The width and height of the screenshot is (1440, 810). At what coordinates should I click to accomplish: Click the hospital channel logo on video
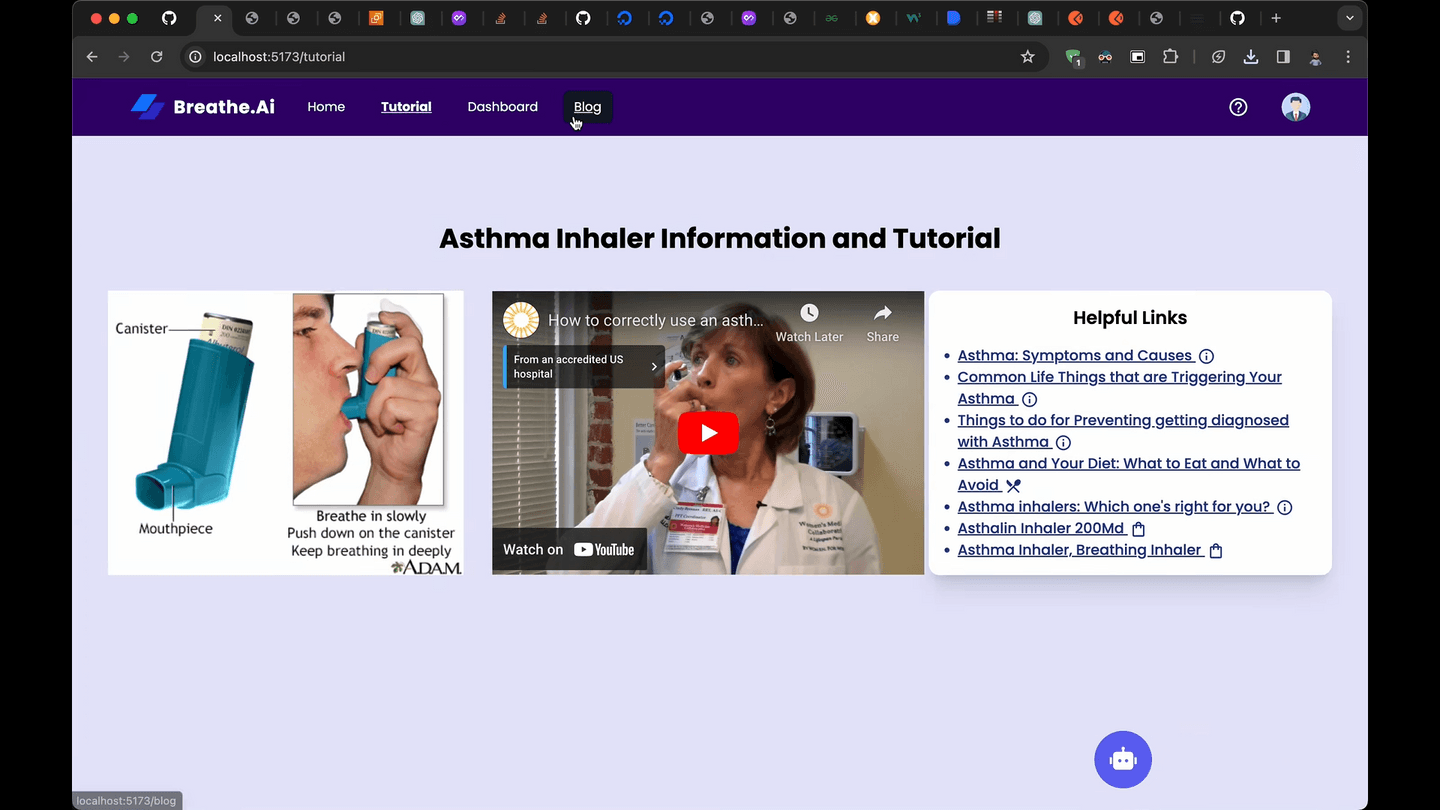coord(521,320)
